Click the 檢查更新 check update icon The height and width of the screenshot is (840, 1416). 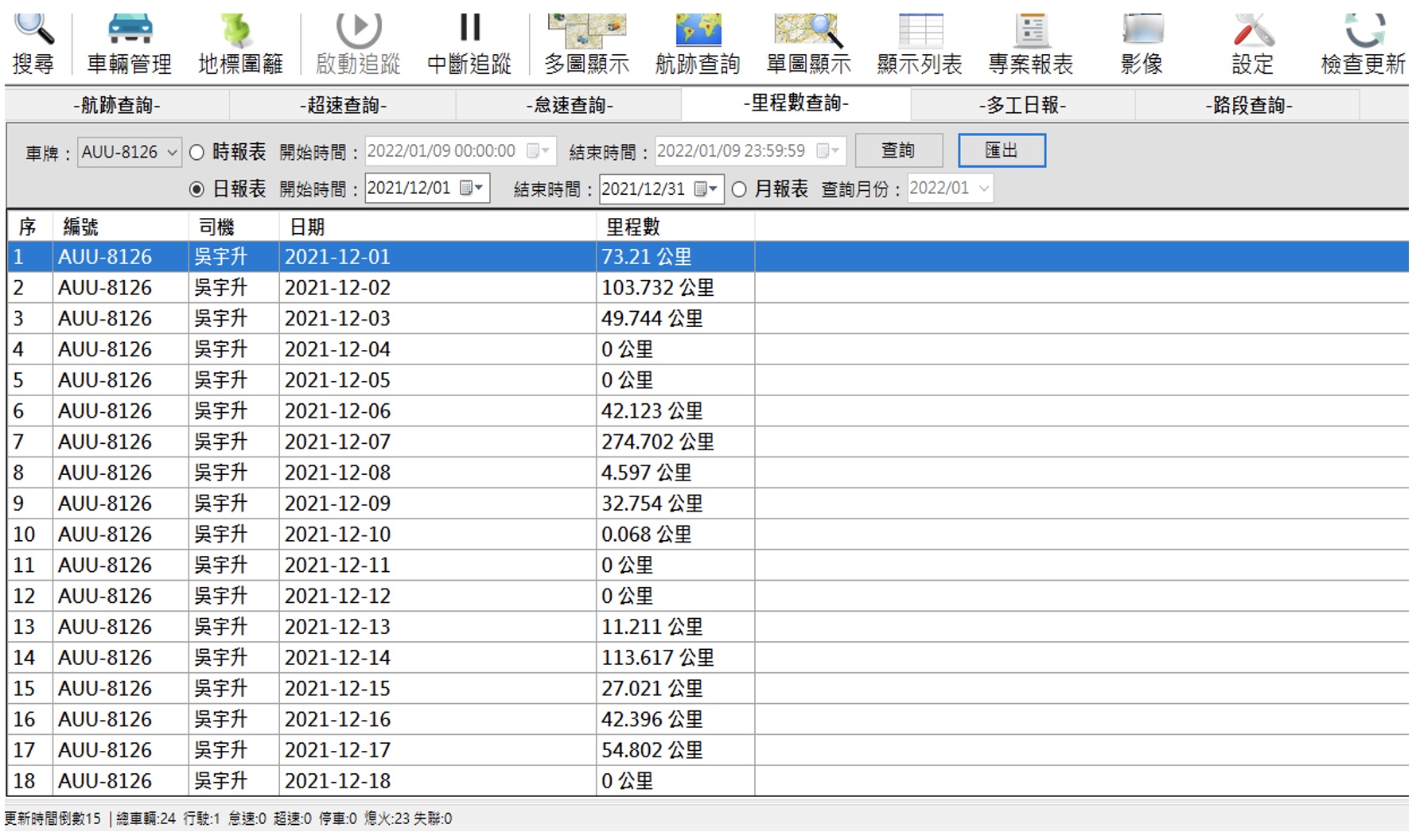tap(1363, 44)
